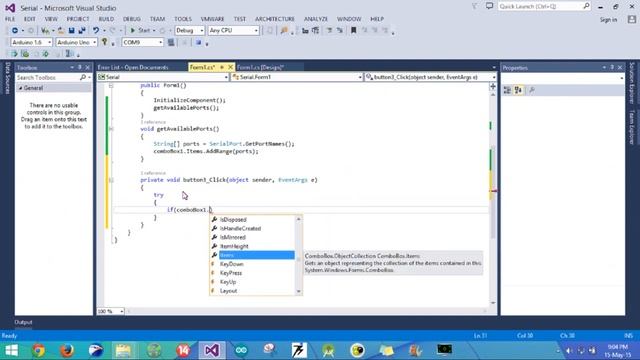This screenshot has height=360, width=640.
Task: Click the Save All toolbar icon
Action: point(82,31)
